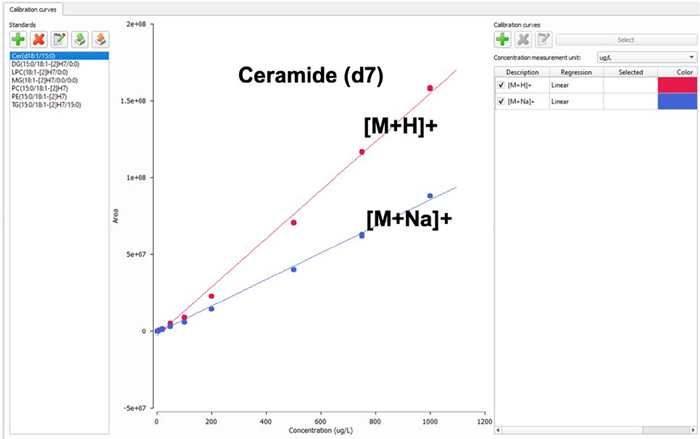The image size is (700, 439).
Task: Select TG(15:0/18:1-[2]H7/15:0) in the standards list
Action: click(x=46, y=104)
